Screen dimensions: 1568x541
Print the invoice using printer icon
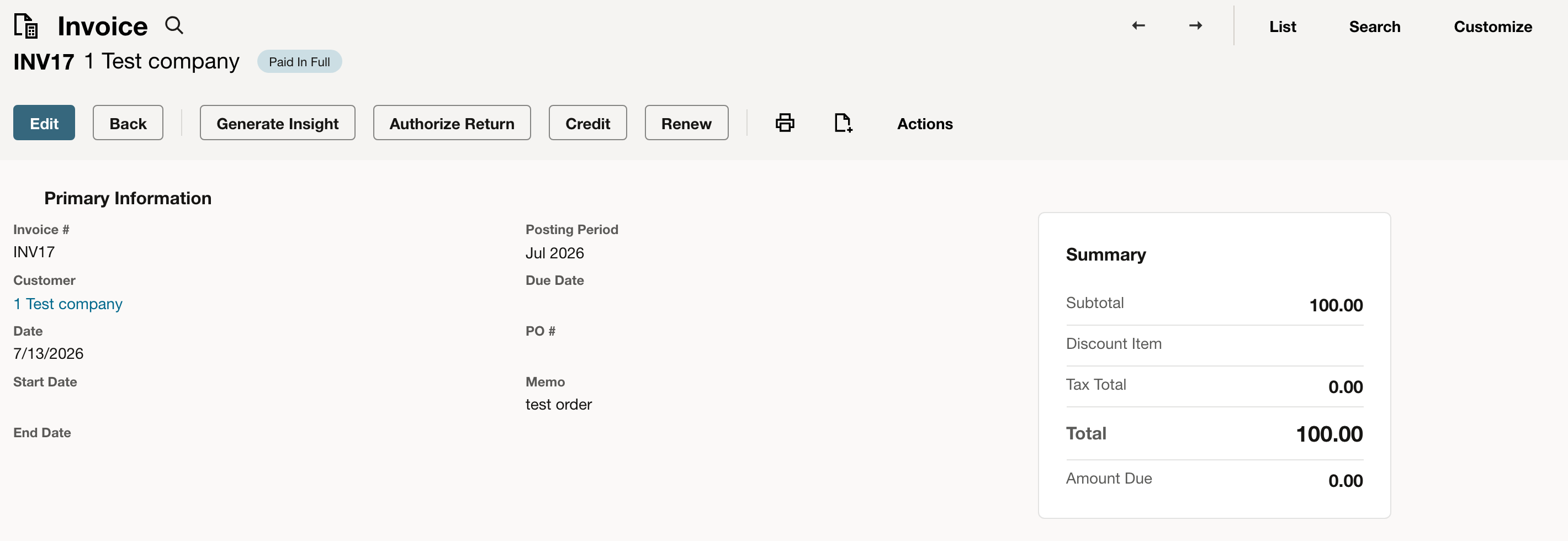coord(785,123)
